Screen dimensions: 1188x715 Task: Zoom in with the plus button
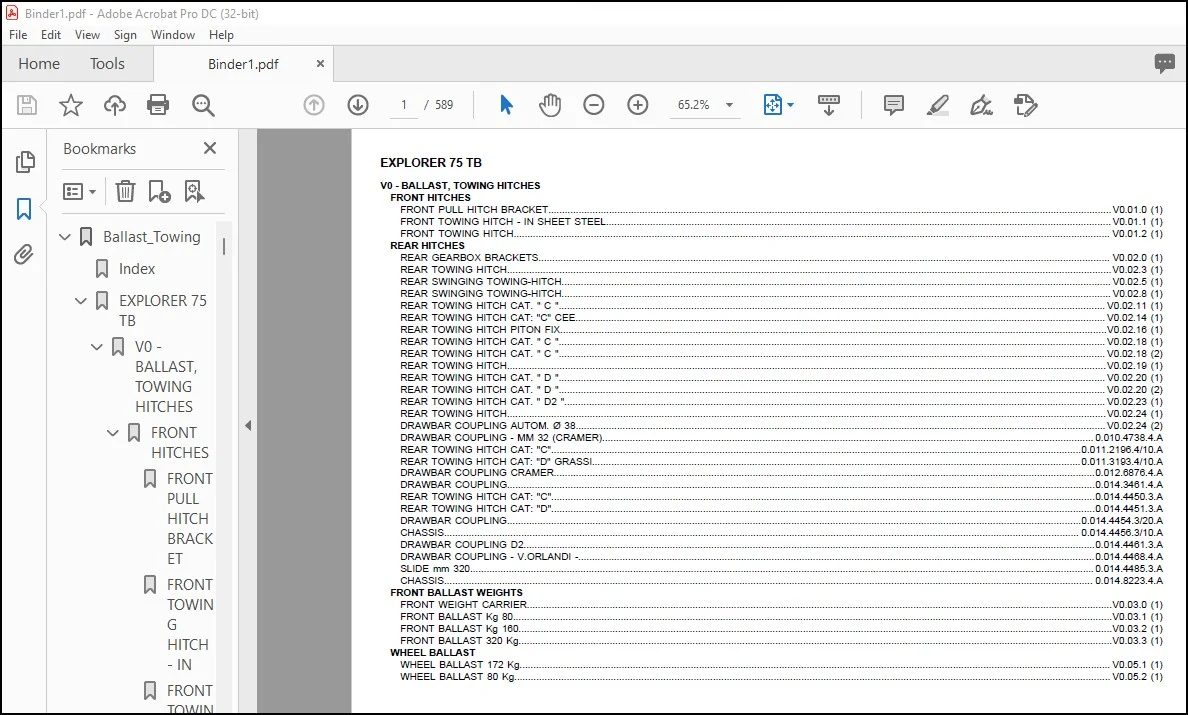[638, 105]
